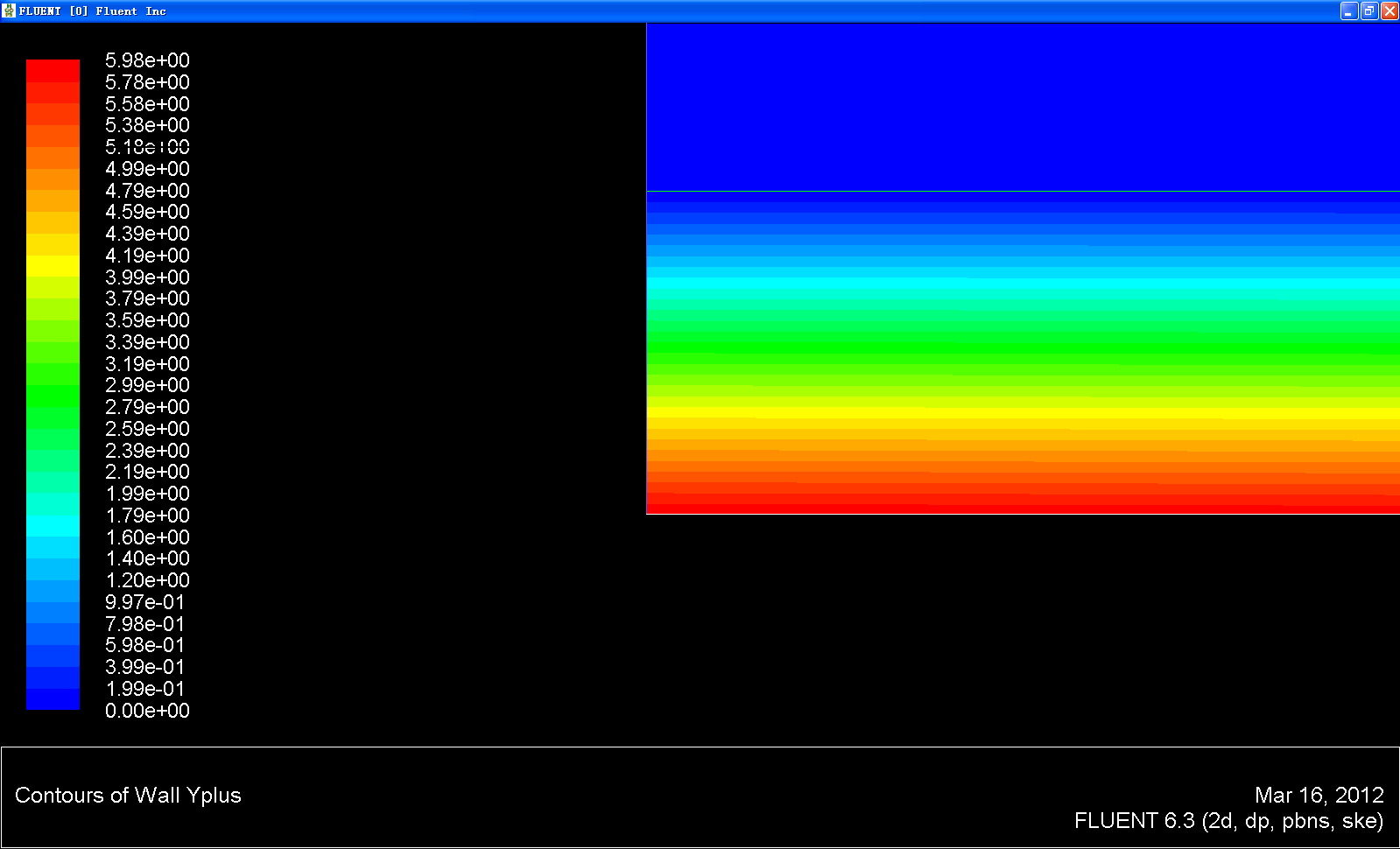Restore down the FLUENT window
This screenshot has width=1400, height=849.
(x=1369, y=11)
